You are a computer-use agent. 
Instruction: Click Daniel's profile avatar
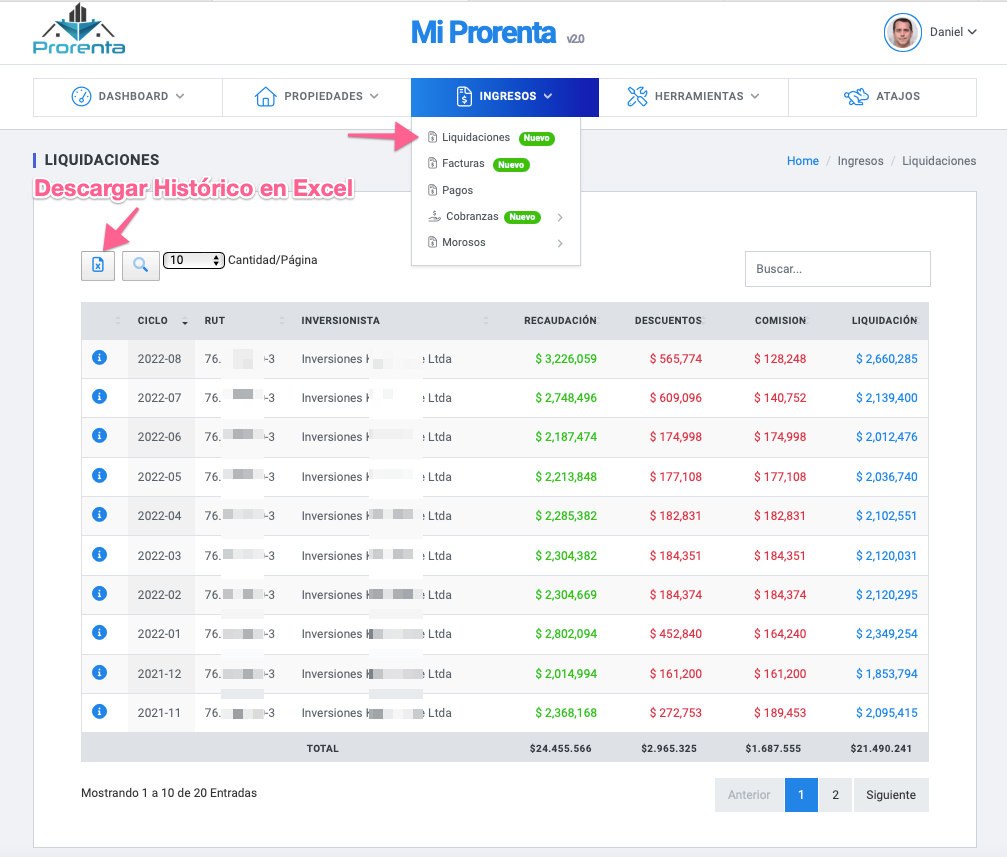point(902,32)
